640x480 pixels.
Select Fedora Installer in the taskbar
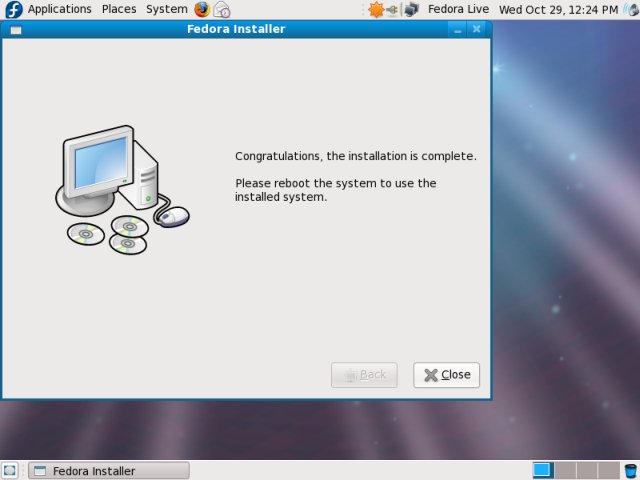[x=109, y=471]
